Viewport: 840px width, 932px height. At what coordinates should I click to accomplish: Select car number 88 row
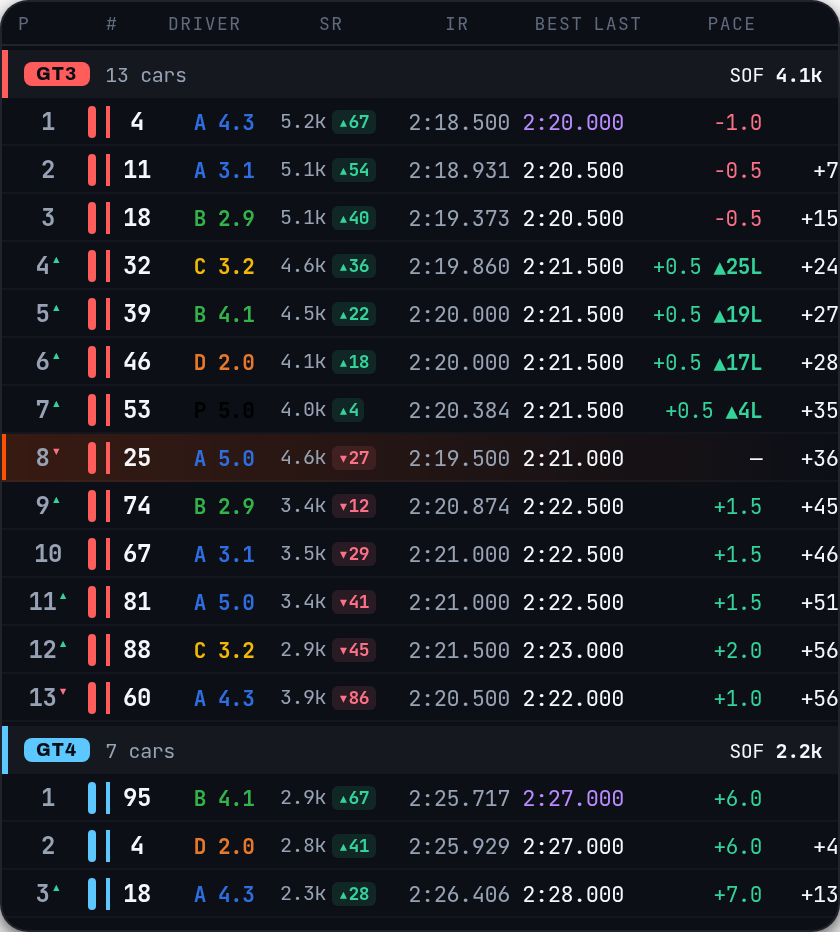(420, 650)
